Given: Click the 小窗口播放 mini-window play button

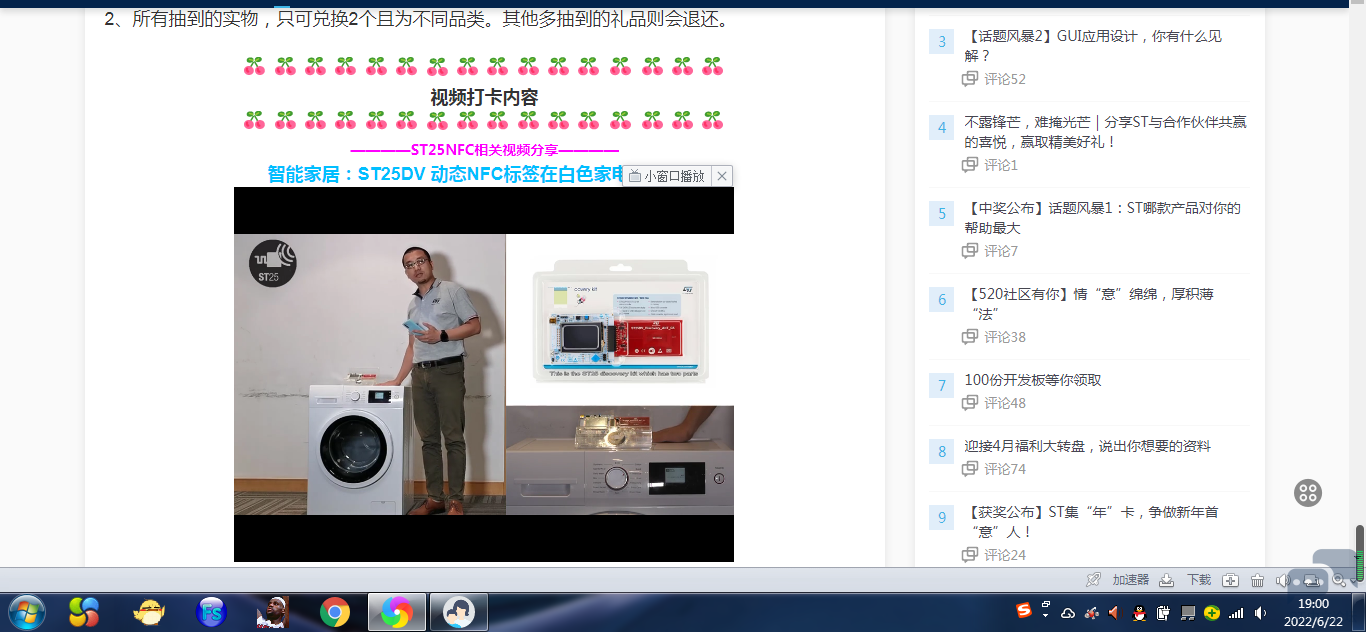Looking at the screenshot, I should pyautogui.click(x=666, y=176).
